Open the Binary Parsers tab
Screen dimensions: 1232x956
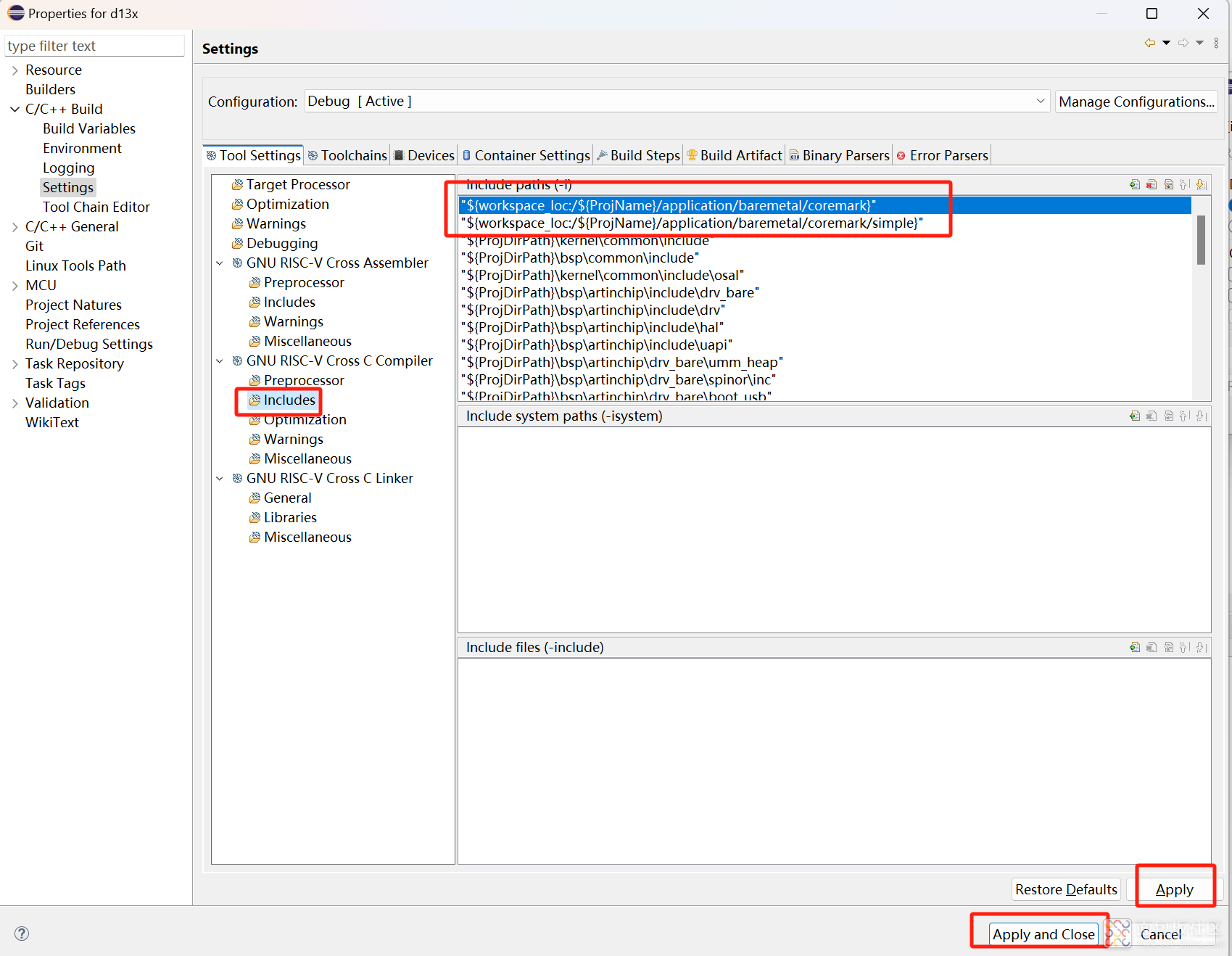839,155
